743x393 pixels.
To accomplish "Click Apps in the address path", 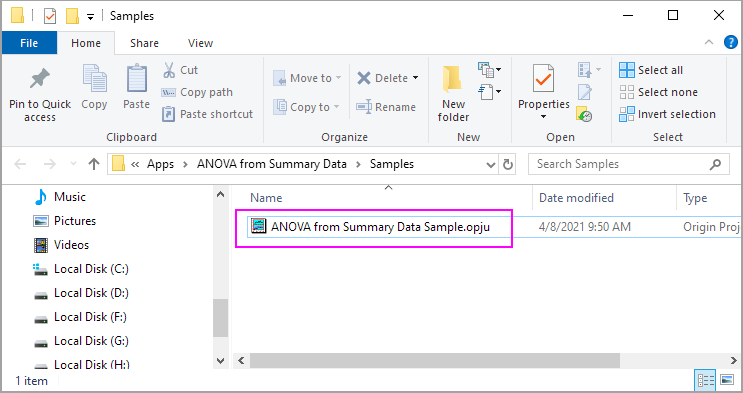I will tap(160, 164).
